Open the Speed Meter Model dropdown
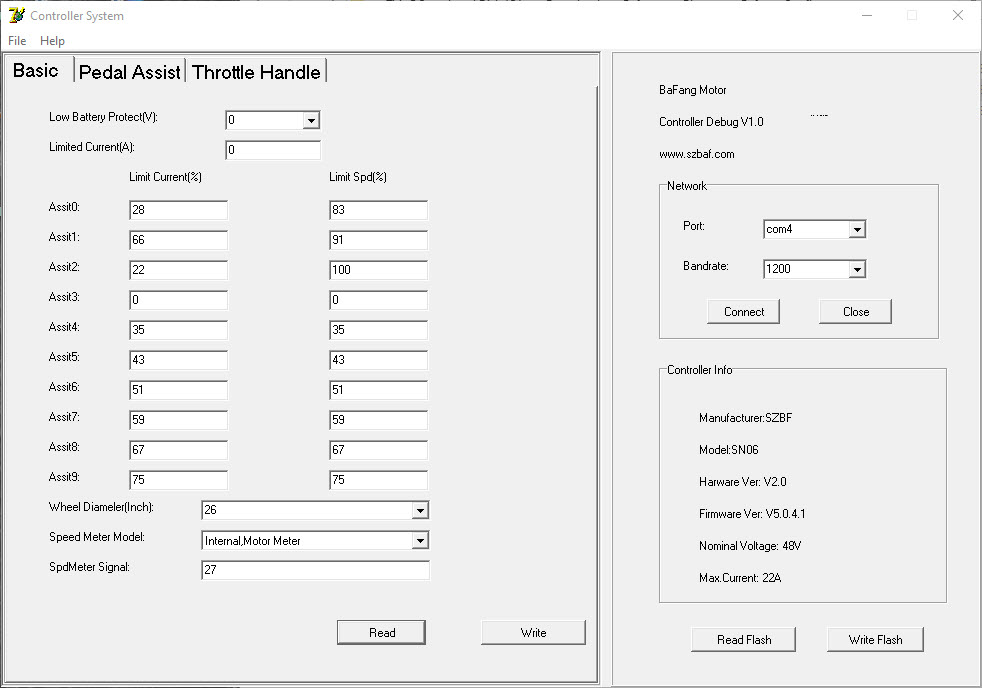 click(x=420, y=540)
